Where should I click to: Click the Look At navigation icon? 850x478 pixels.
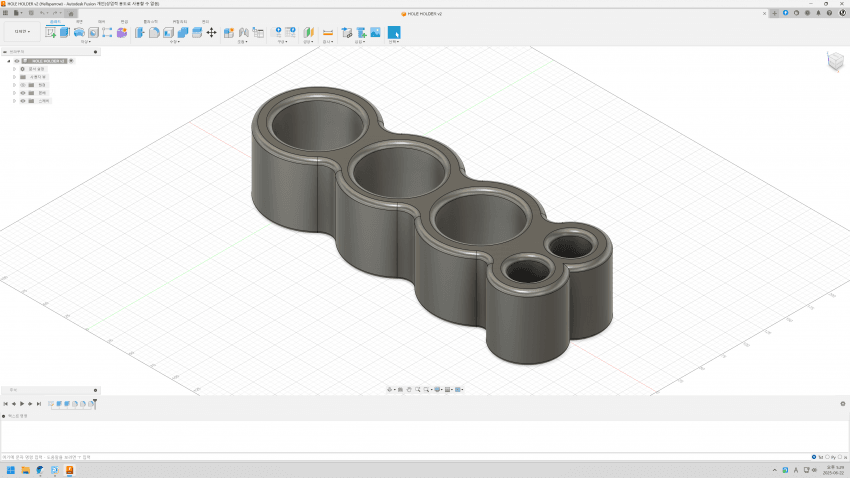tap(400, 390)
